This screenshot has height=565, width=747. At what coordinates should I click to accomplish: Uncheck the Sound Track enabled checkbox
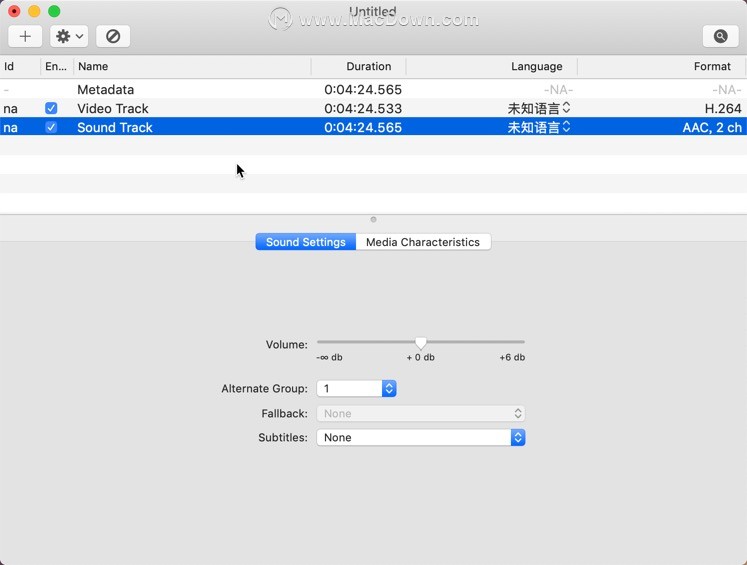pyautogui.click(x=51, y=127)
